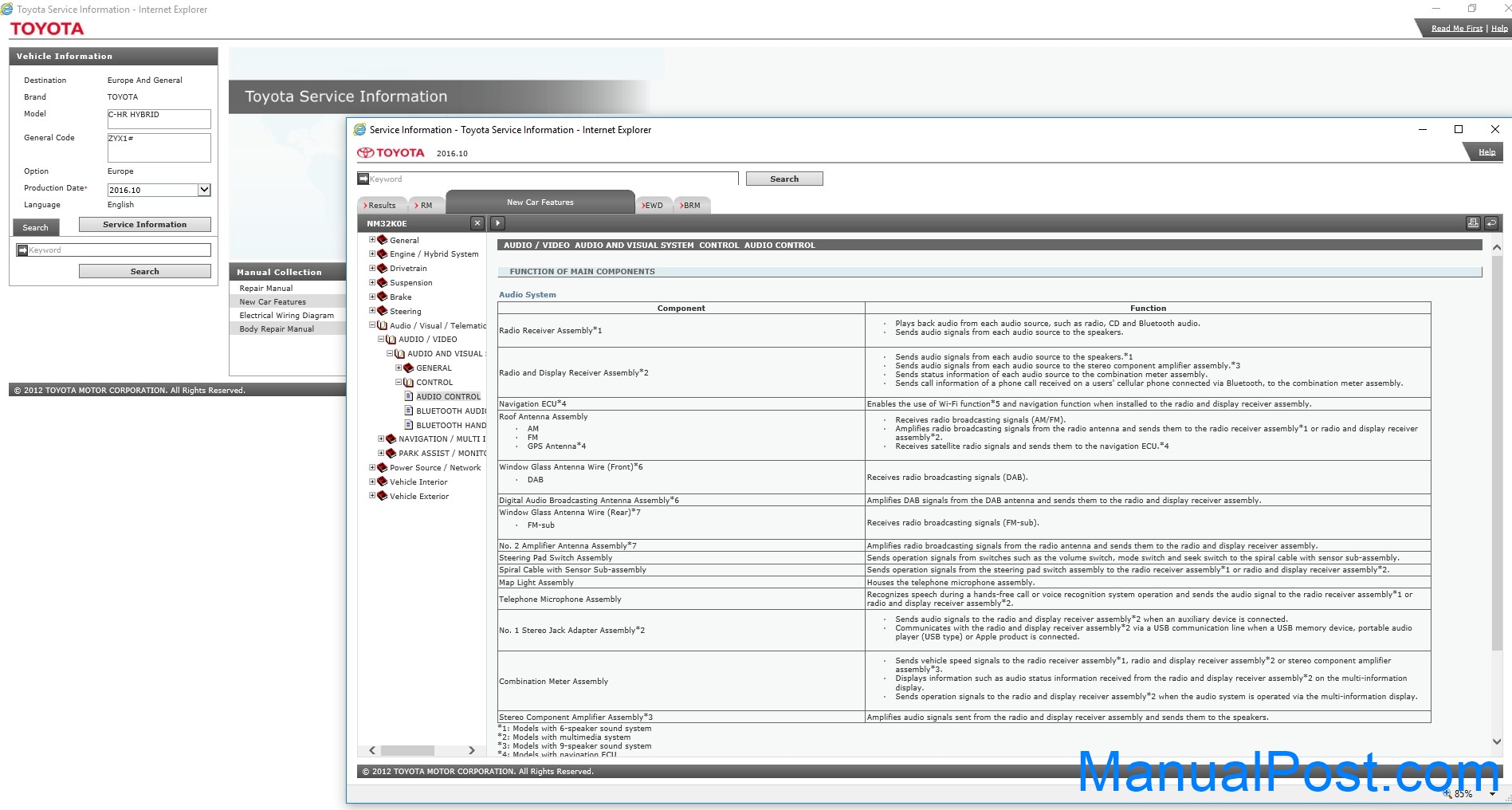The width and height of the screenshot is (1512, 810).
Task: Select the GENERAL tree item under AUDIO AND VISUAL
Action: tap(434, 368)
